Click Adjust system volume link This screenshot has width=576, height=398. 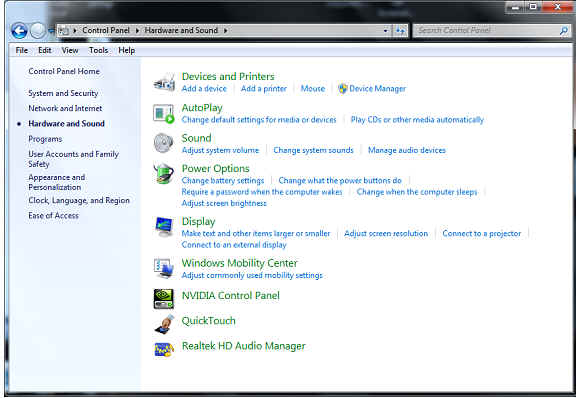point(220,150)
